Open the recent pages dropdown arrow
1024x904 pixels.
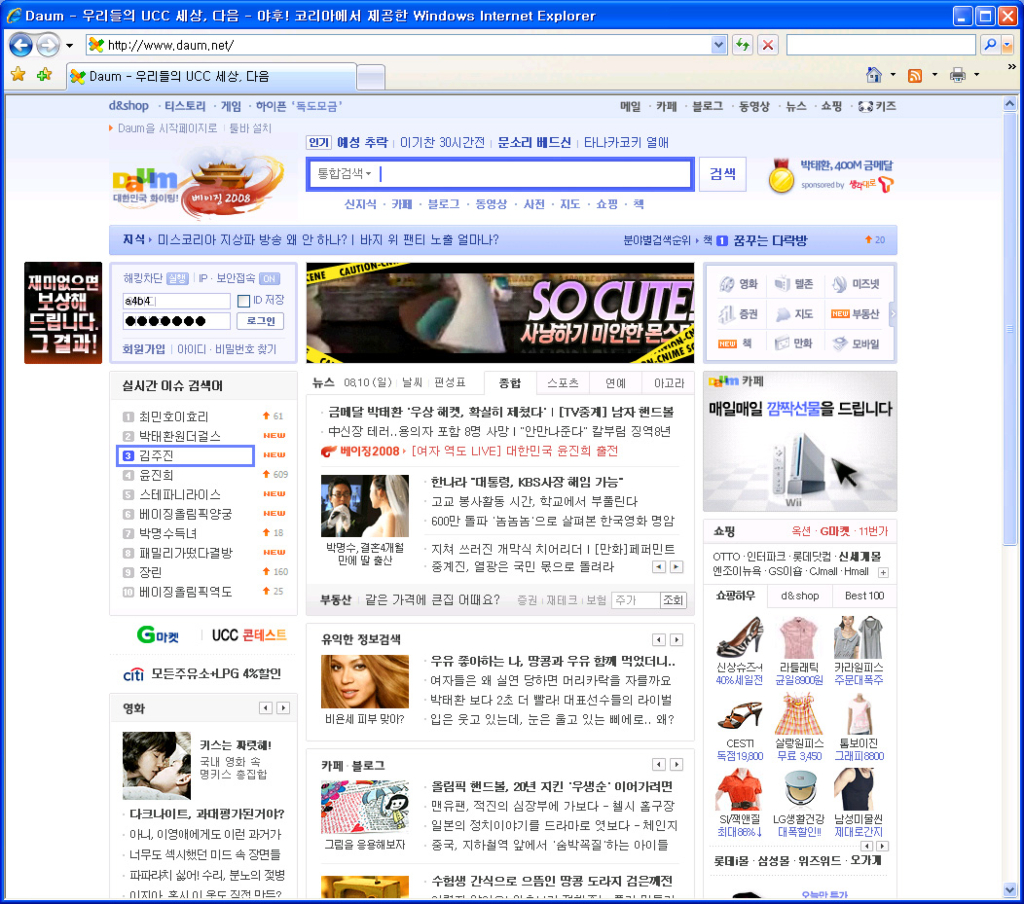coord(69,46)
